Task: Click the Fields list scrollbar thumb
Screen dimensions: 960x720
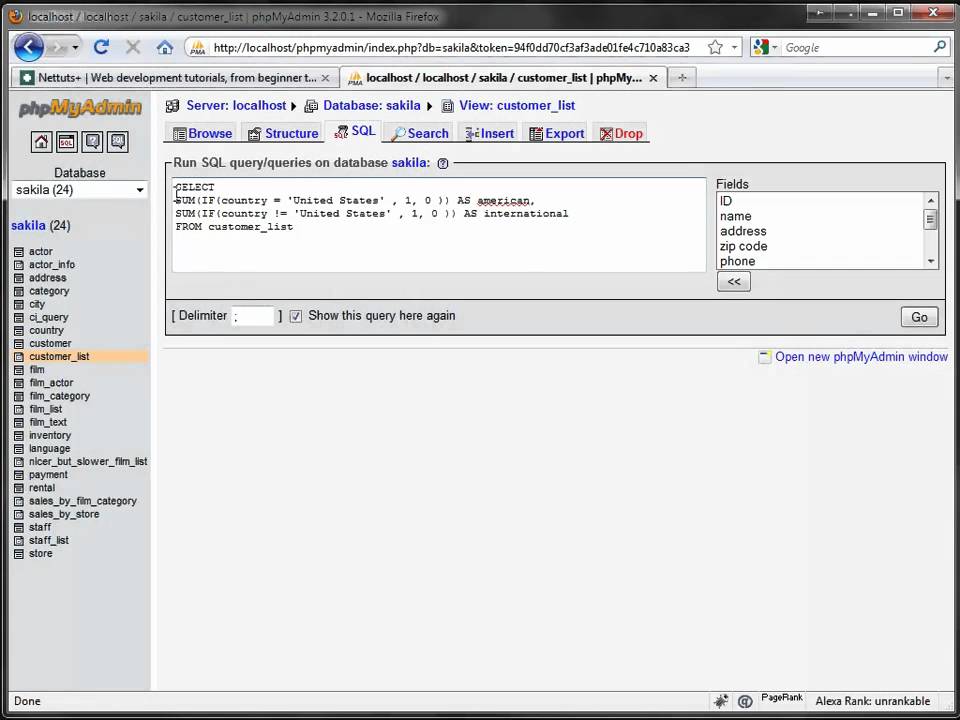Action: 931,219
